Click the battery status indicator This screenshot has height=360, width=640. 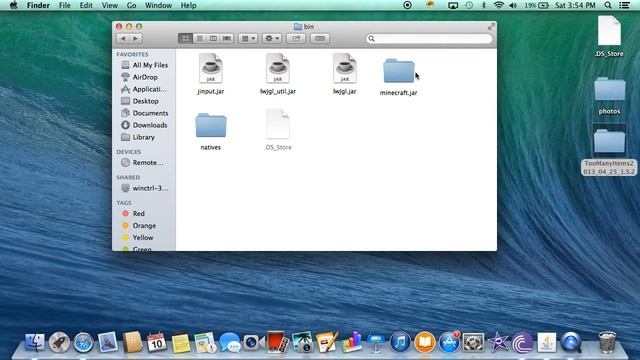point(537,5)
